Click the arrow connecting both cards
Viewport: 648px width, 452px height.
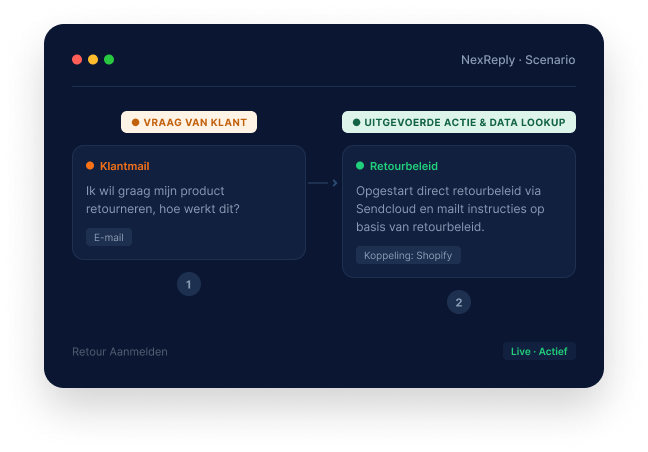click(x=323, y=183)
